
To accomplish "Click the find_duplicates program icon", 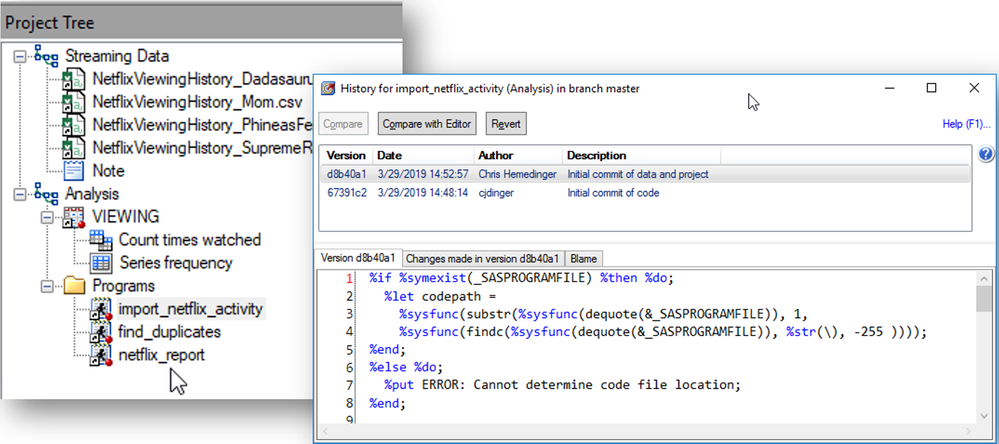I will point(100,332).
